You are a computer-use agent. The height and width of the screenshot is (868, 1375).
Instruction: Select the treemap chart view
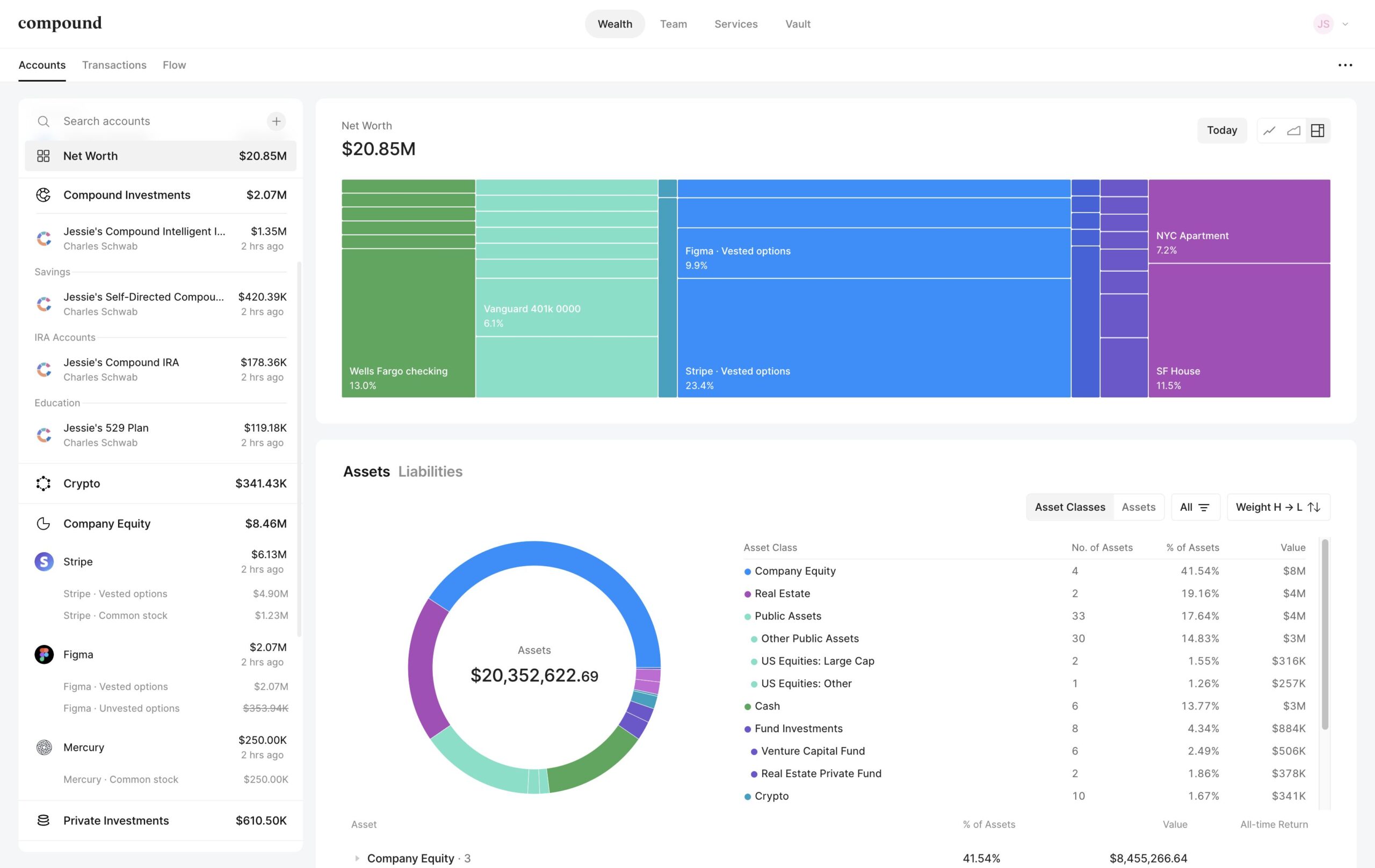[1318, 131]
